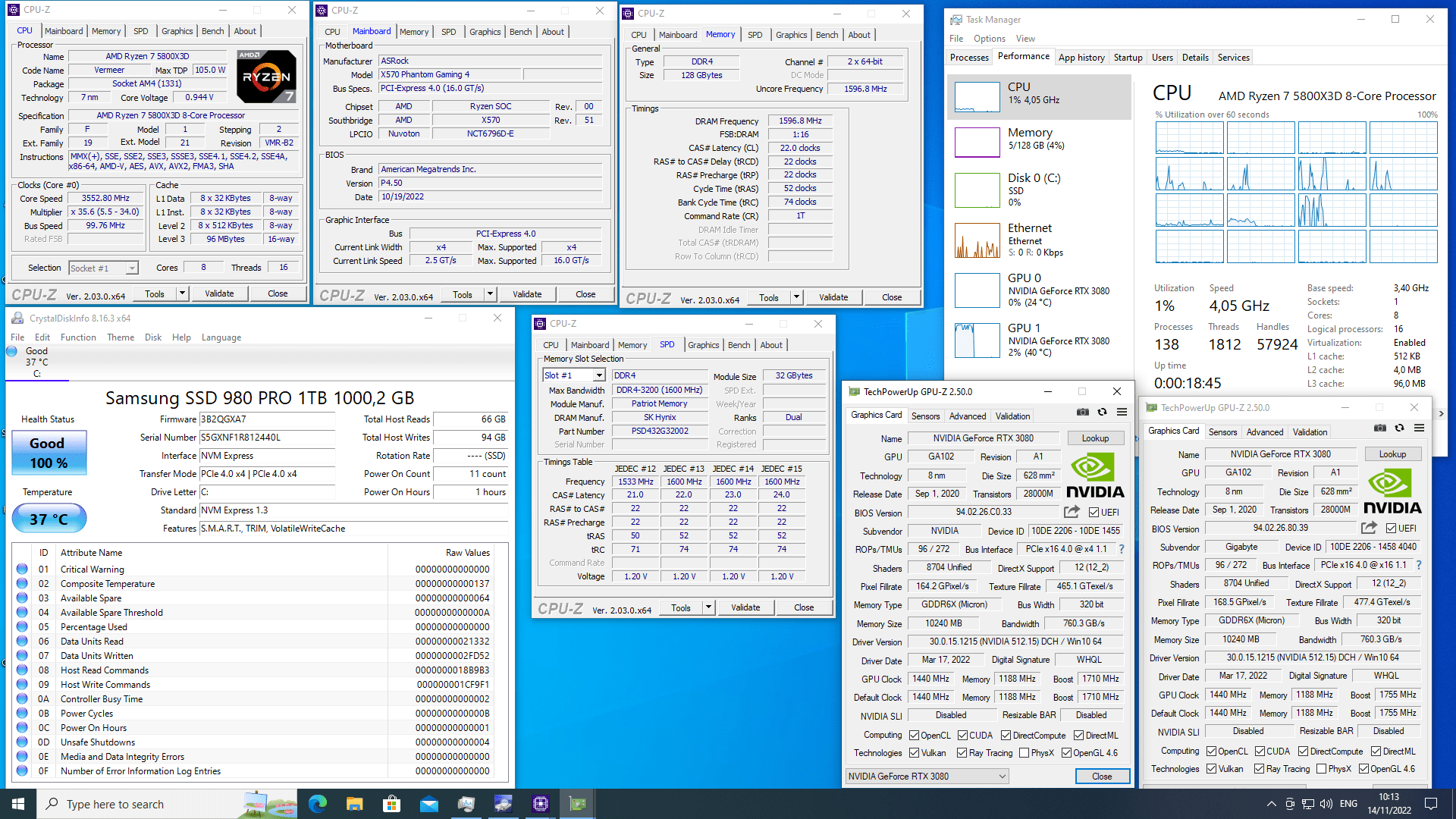
Task: Open the Theme menu in CrystalDiskInfo
Action: [121, 337]
